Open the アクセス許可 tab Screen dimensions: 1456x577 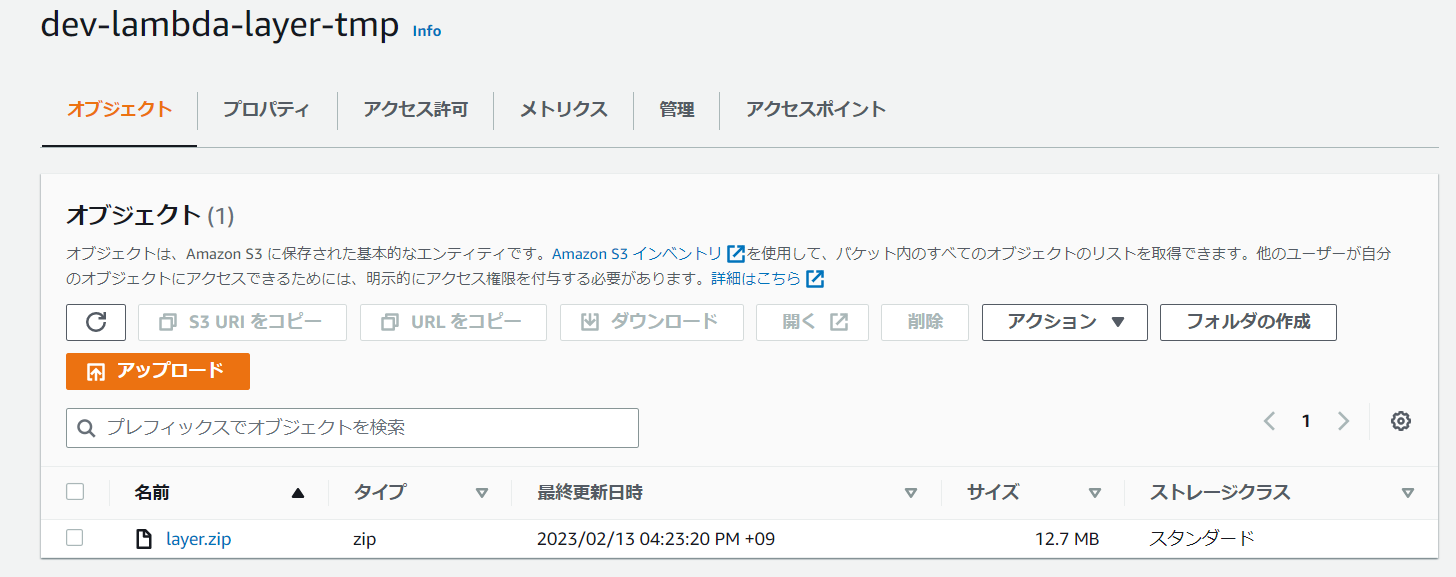(x=415, y=110)
